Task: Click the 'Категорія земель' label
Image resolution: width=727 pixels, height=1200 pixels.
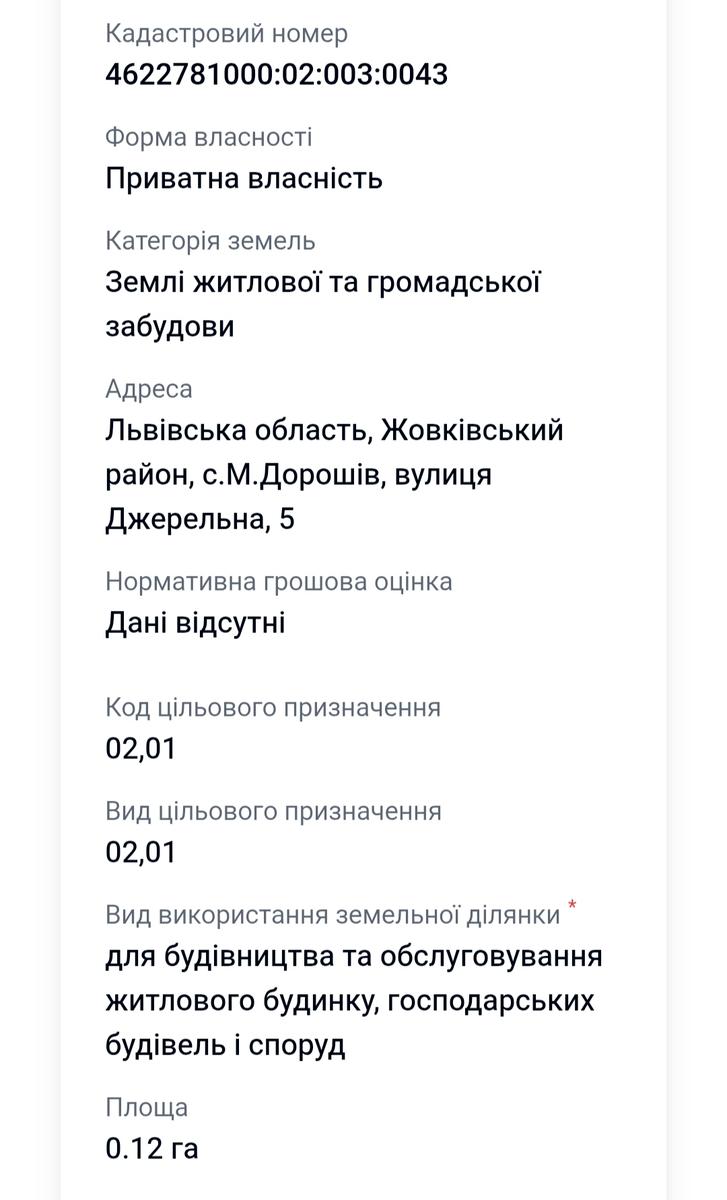Action: (210, 241)
